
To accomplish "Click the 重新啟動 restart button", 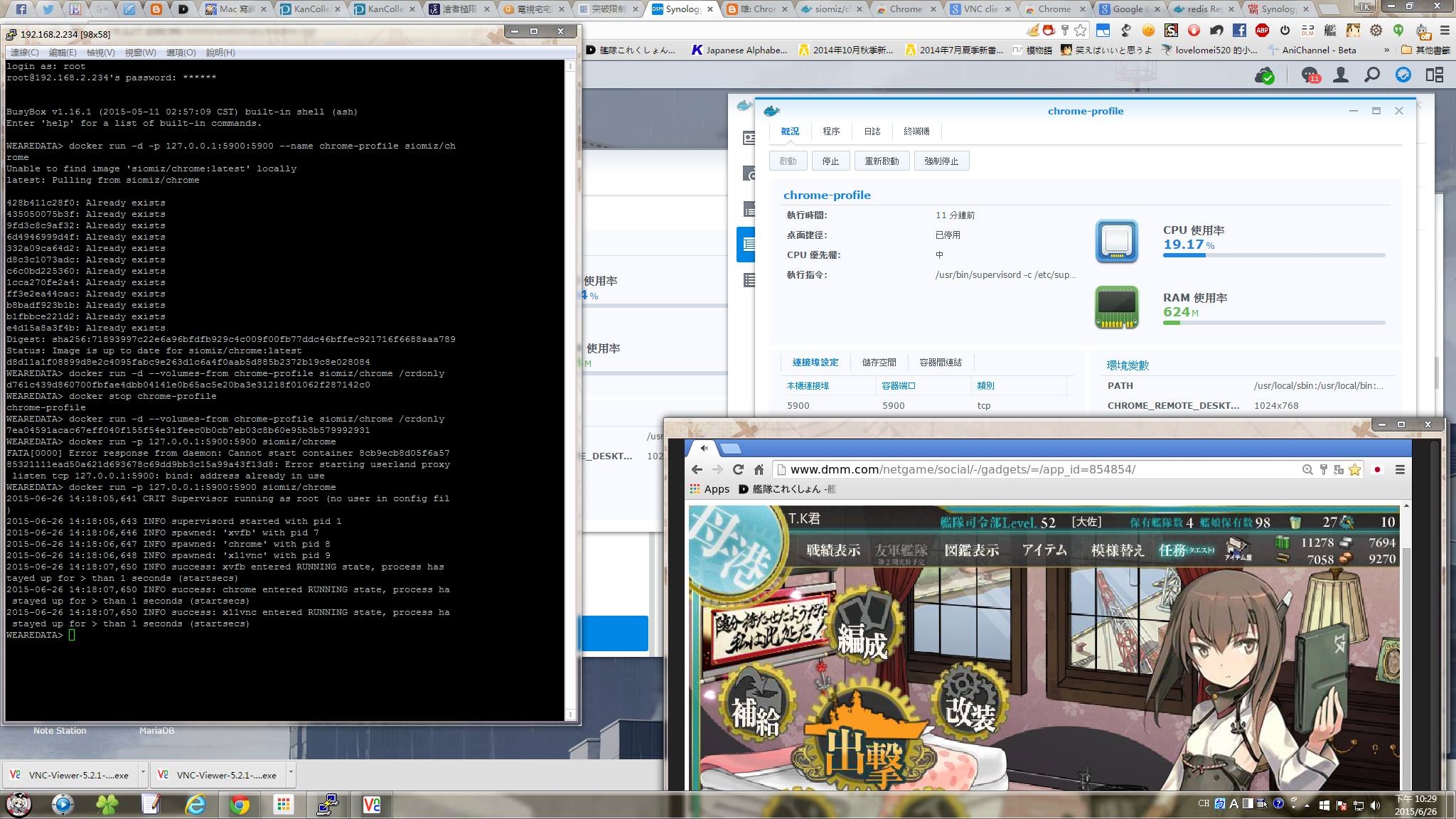I will [882, 161].
